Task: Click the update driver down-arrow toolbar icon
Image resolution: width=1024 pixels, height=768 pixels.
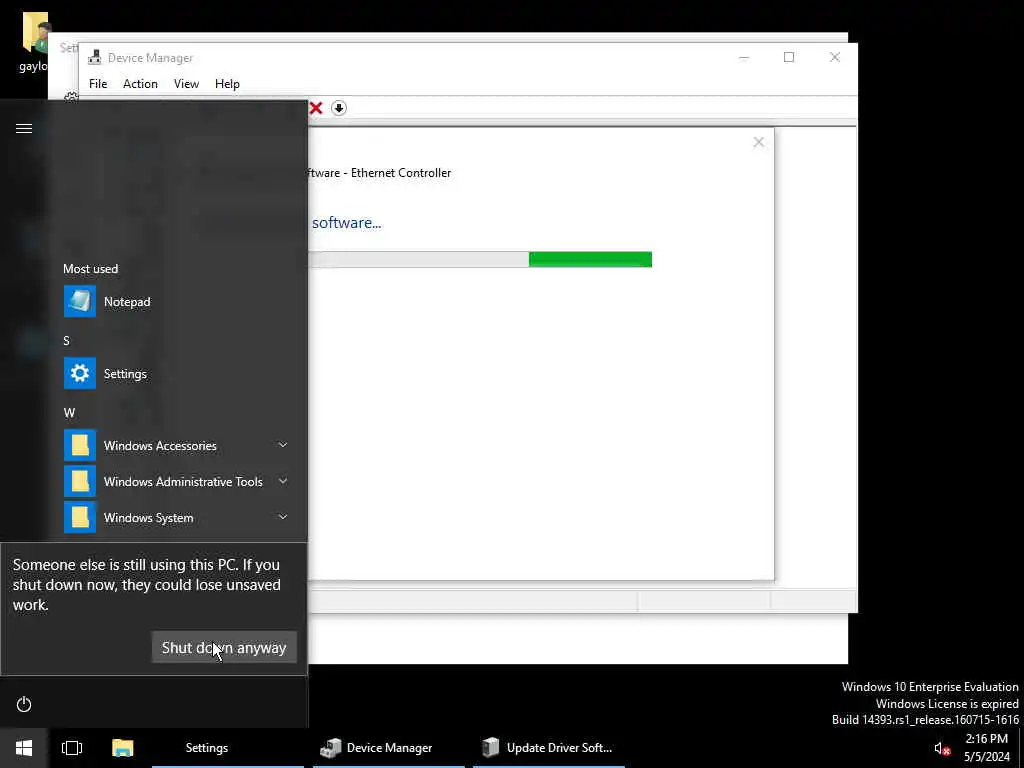Action: pyautogui.click(x=338, y=108)
